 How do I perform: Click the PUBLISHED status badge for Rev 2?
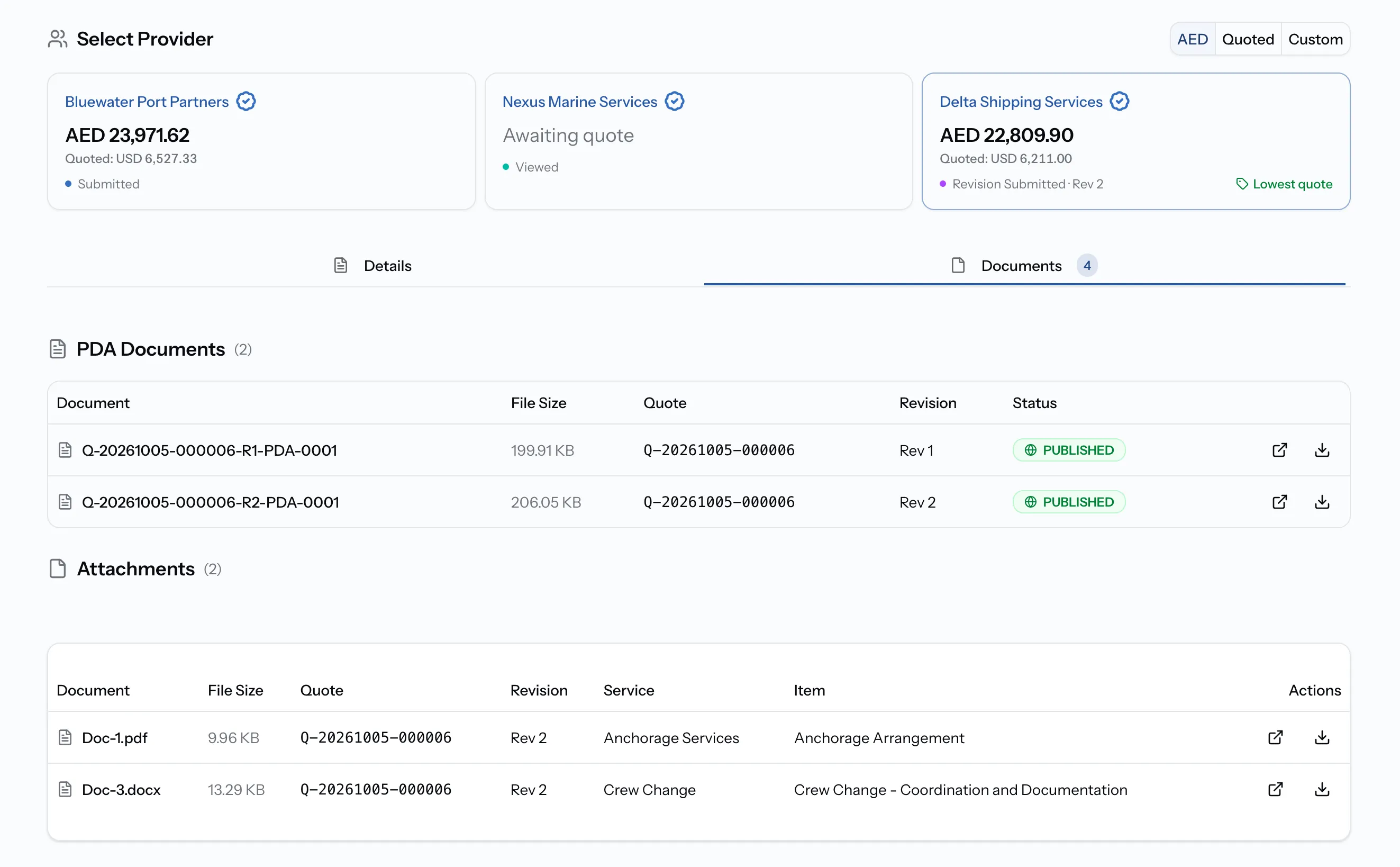(1069, 502)
